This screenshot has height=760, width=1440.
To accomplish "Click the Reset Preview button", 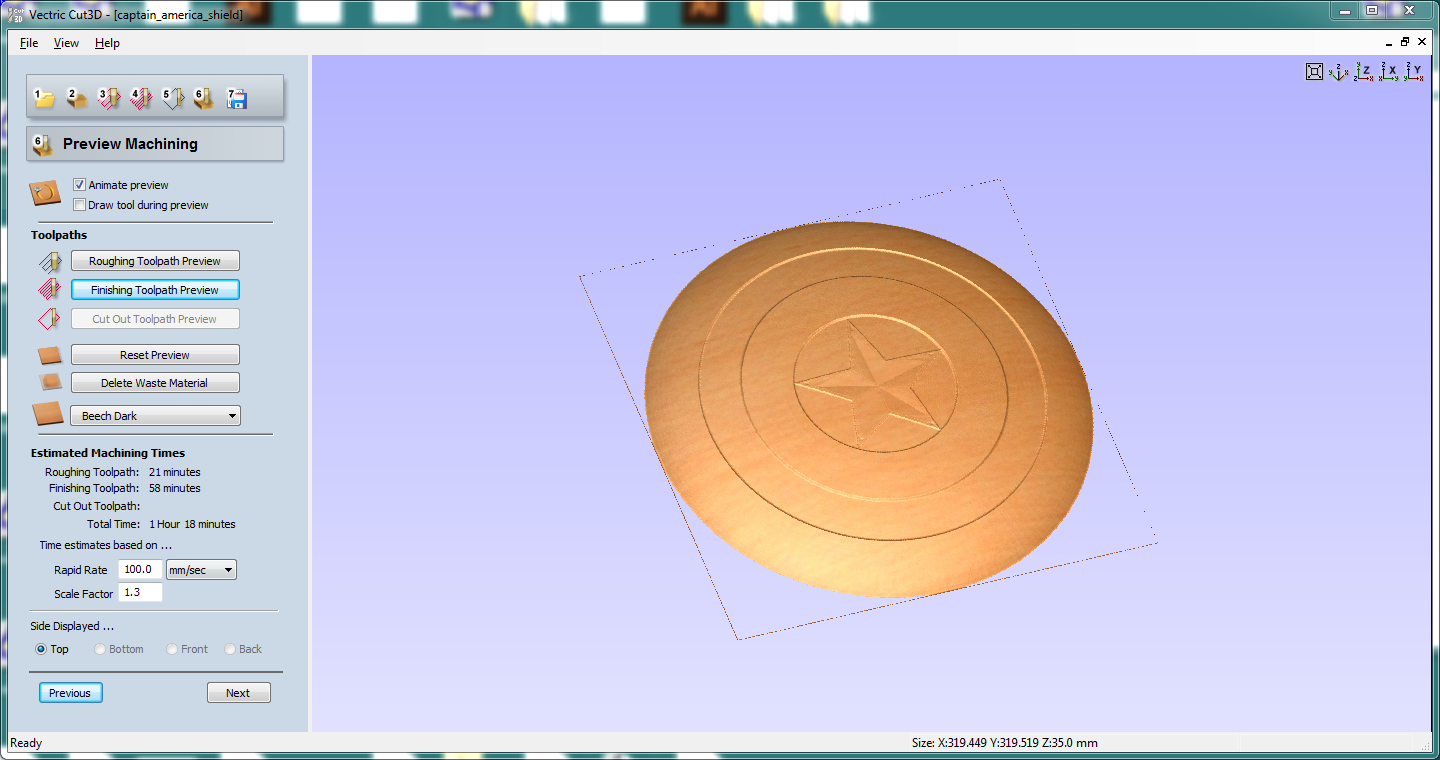I will click(x=155, y=355).
